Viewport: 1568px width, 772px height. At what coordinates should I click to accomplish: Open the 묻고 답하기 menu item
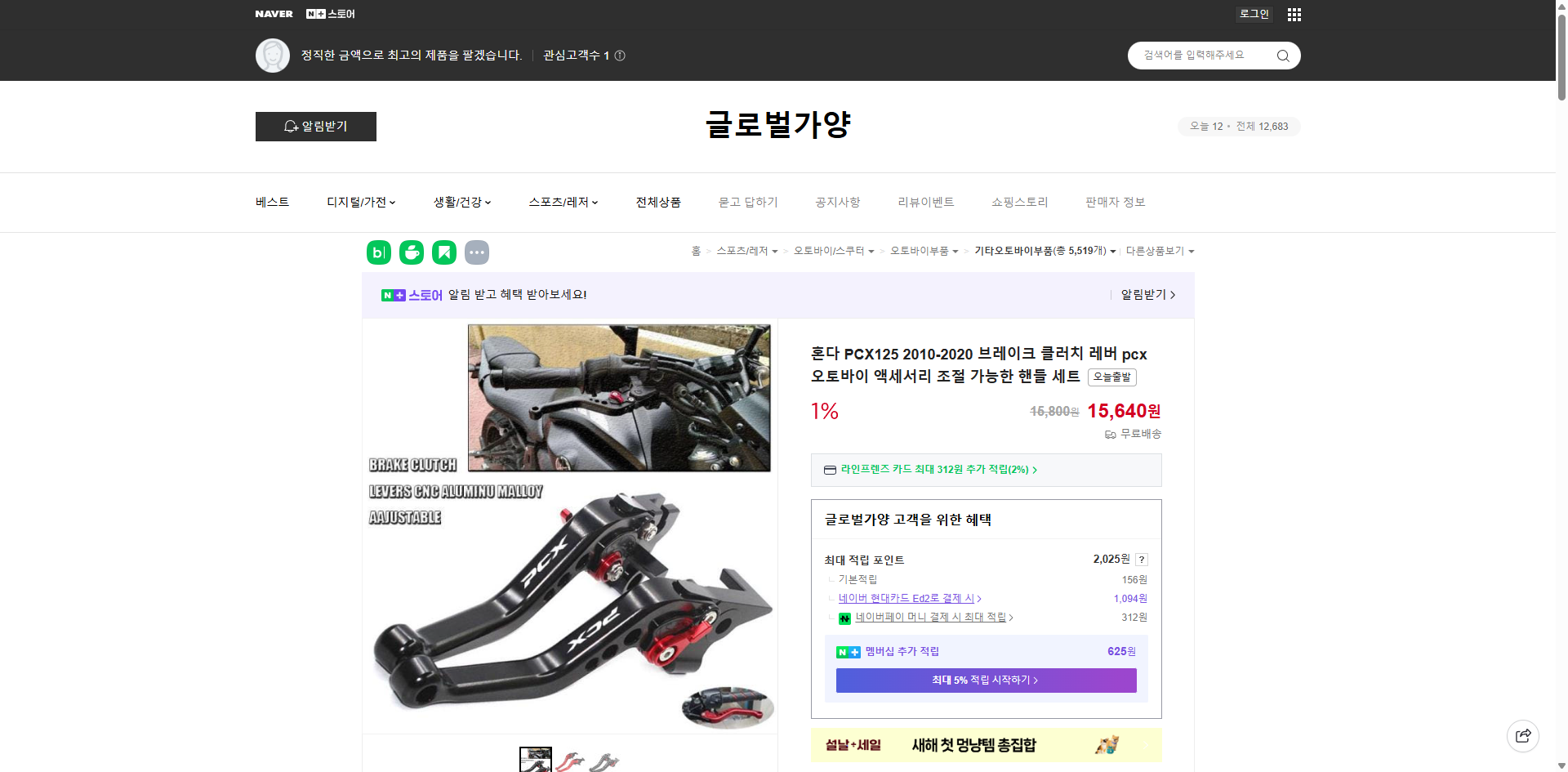(748, 202)
